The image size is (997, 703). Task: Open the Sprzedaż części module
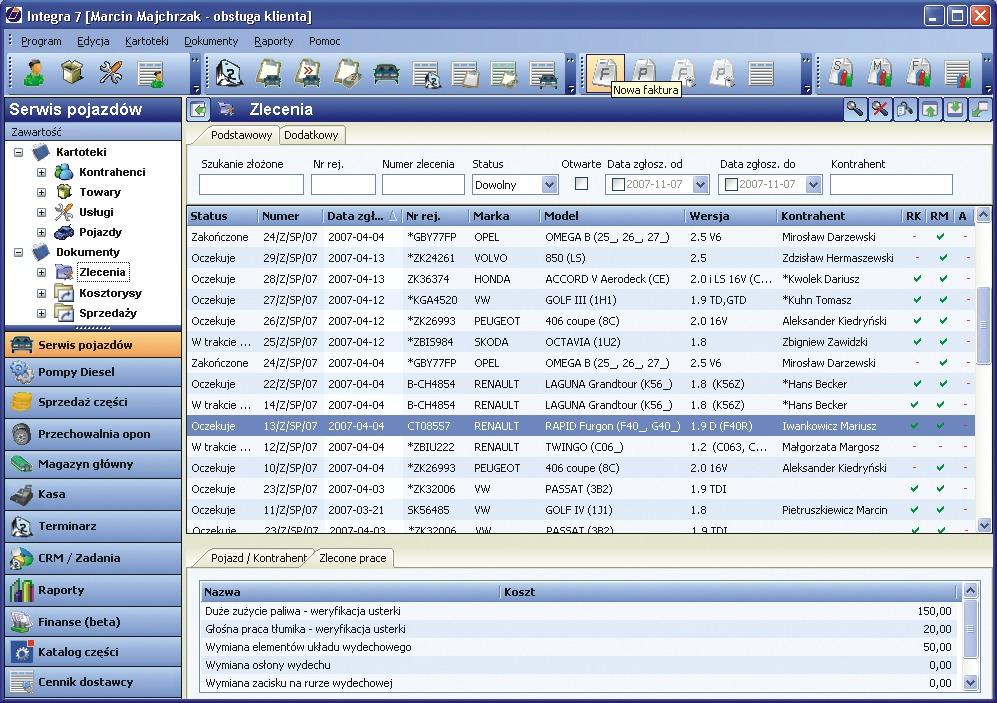(x=93, y=402)
